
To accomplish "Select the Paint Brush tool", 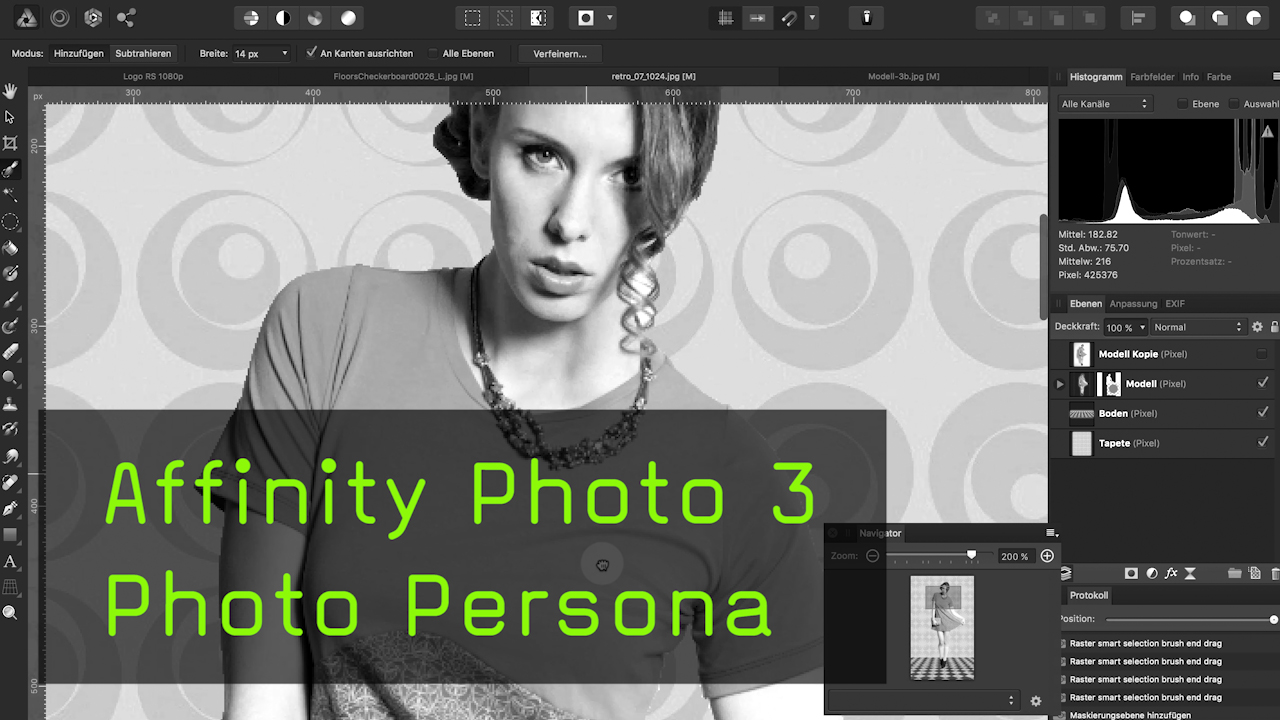I will coord(10,300).
